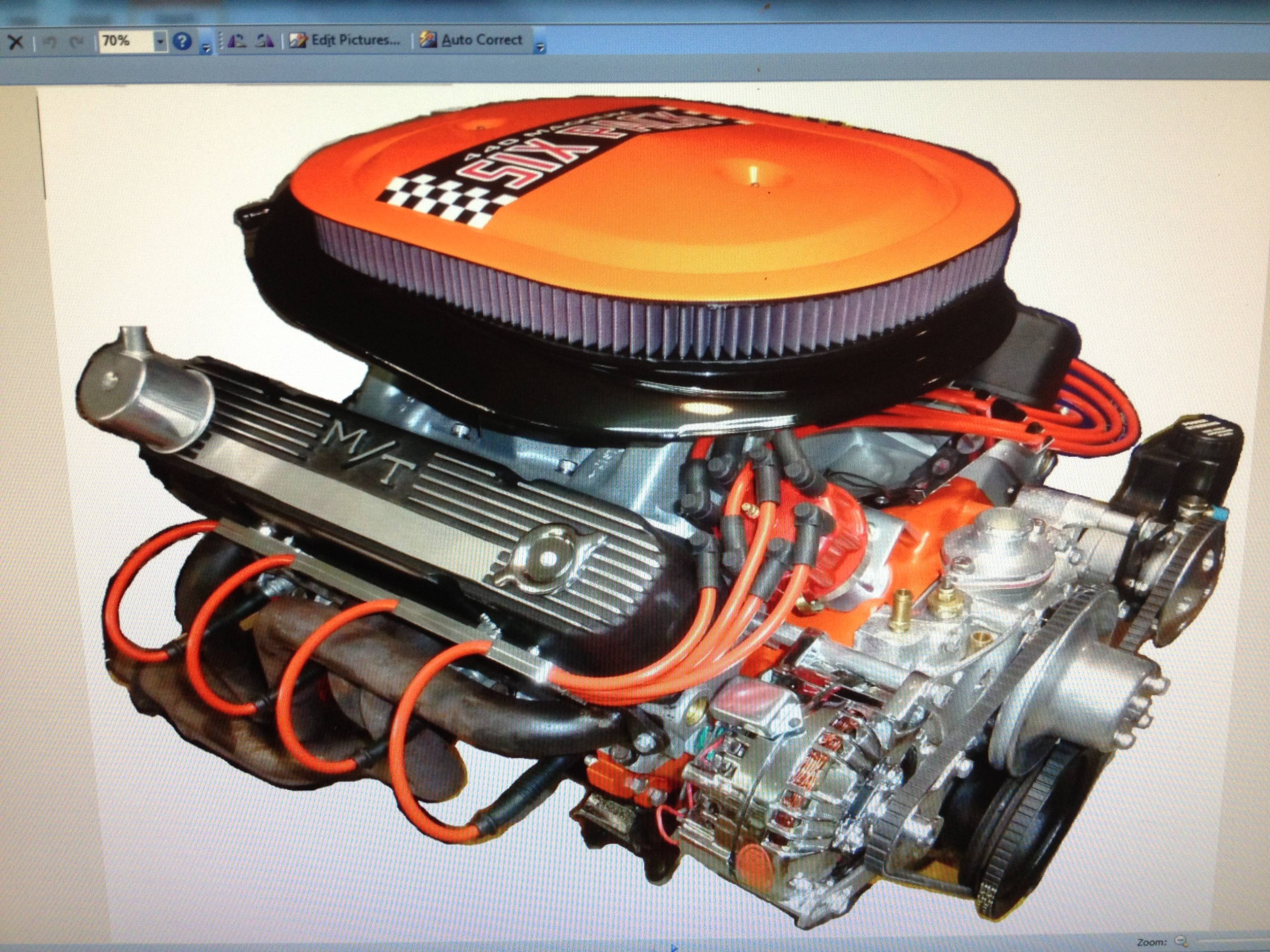Click the Auto Correct lightning picture icon
The height and width of the screenshot is (952, 1270).
pyautogui.click(x=428, y=40)
